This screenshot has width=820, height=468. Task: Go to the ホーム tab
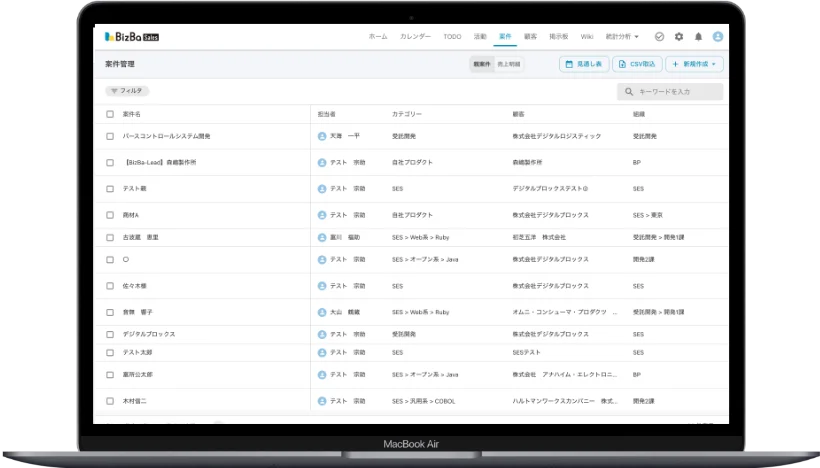coord(378,37)
